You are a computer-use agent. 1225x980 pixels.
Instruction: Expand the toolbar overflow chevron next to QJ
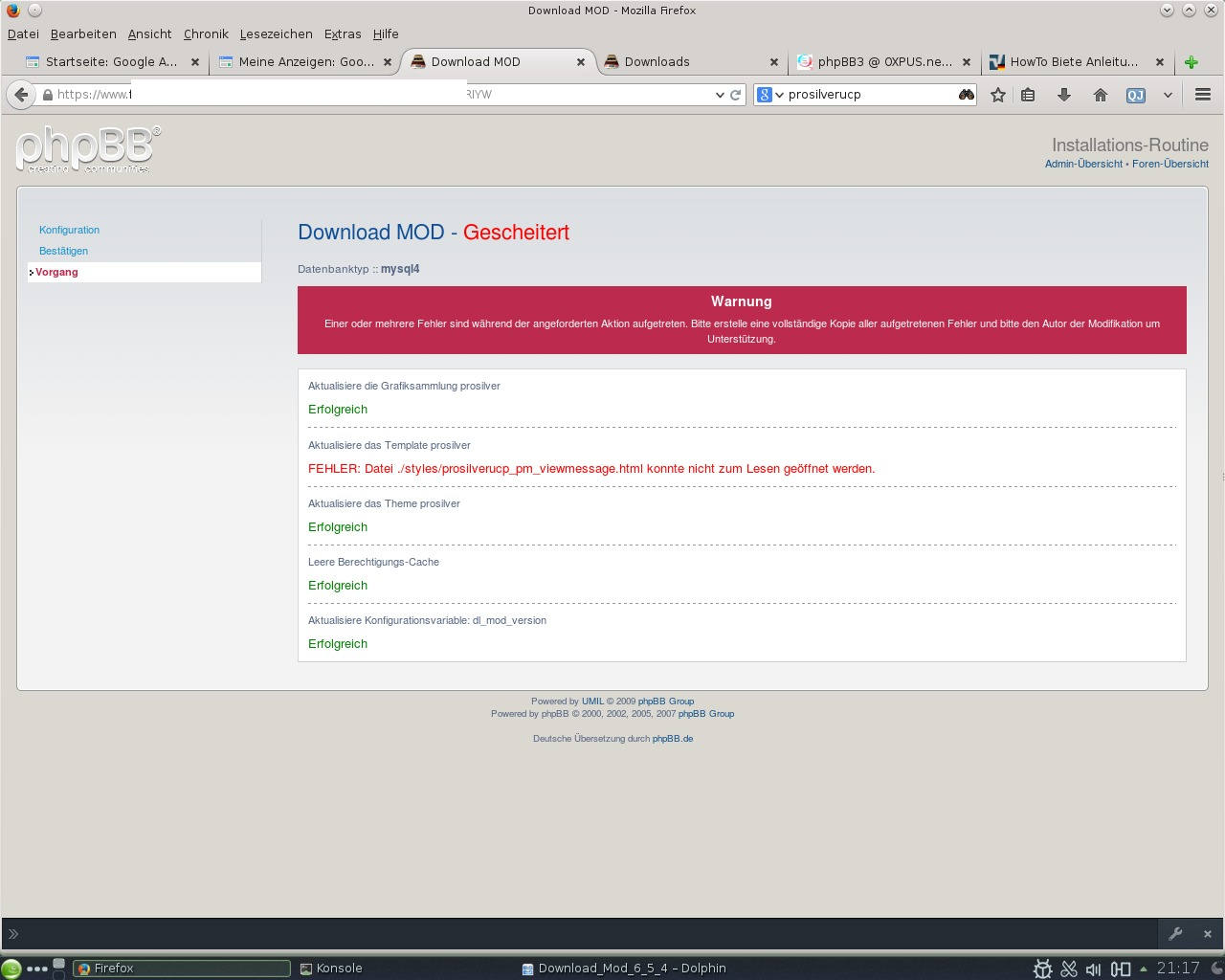1168,95
